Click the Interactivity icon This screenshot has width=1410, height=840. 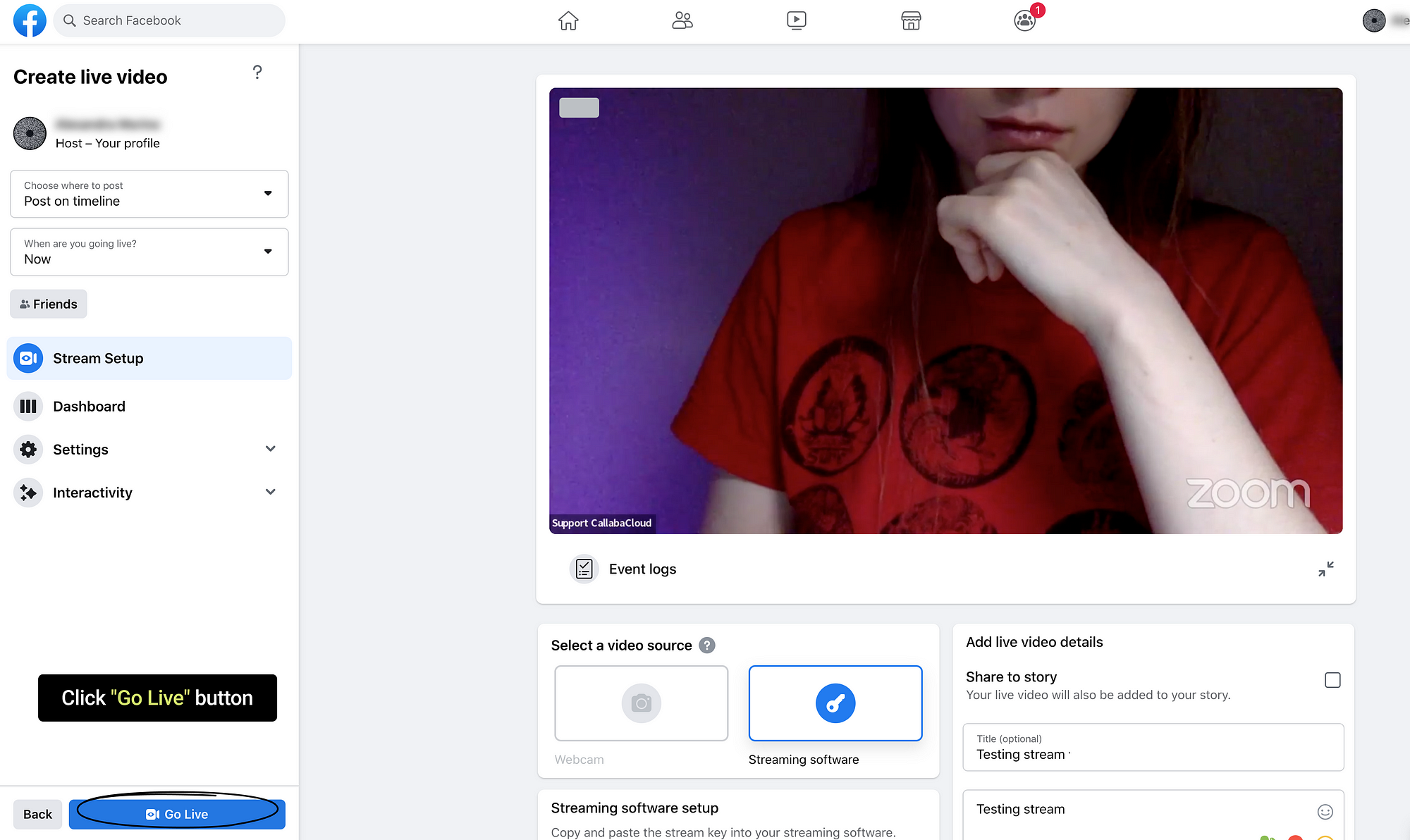click(x=27, y=492)
